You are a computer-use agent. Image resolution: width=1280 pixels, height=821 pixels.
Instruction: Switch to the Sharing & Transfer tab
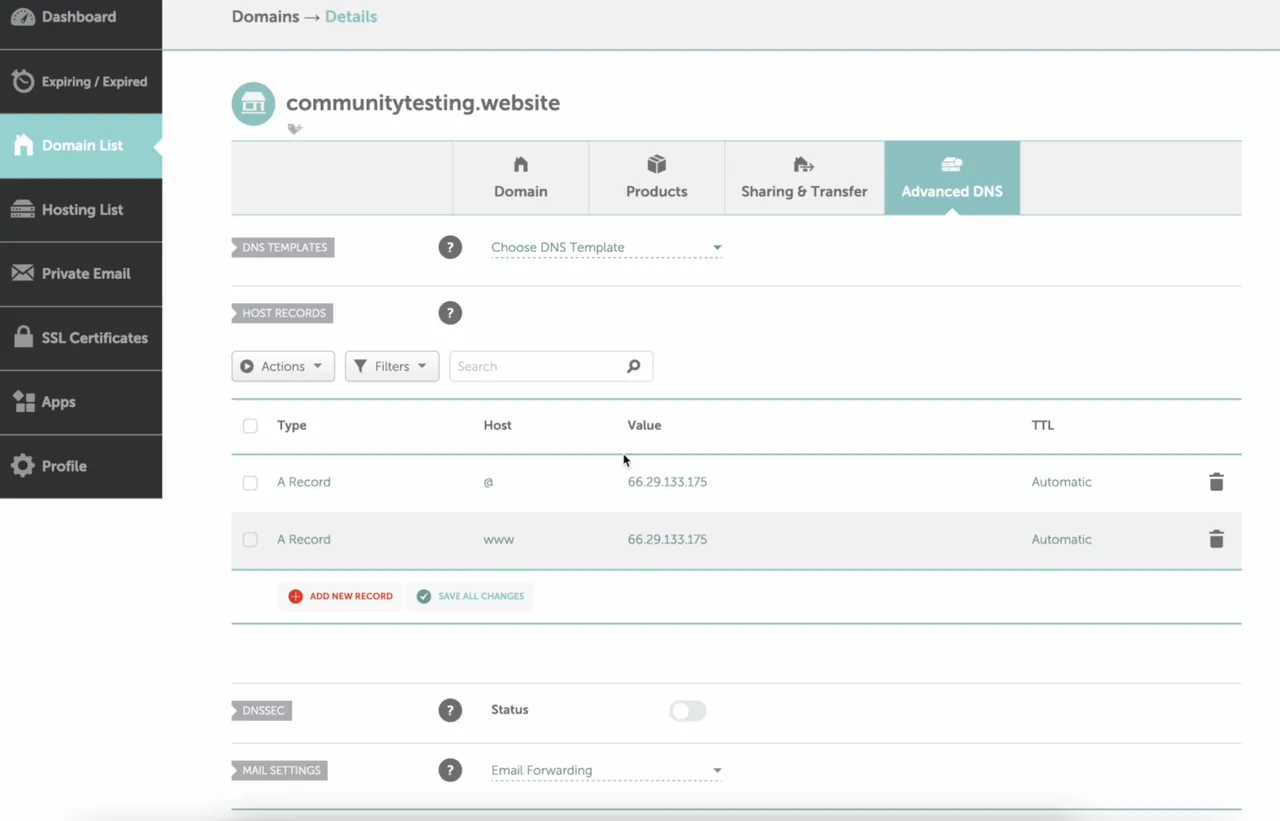point(804,178)
